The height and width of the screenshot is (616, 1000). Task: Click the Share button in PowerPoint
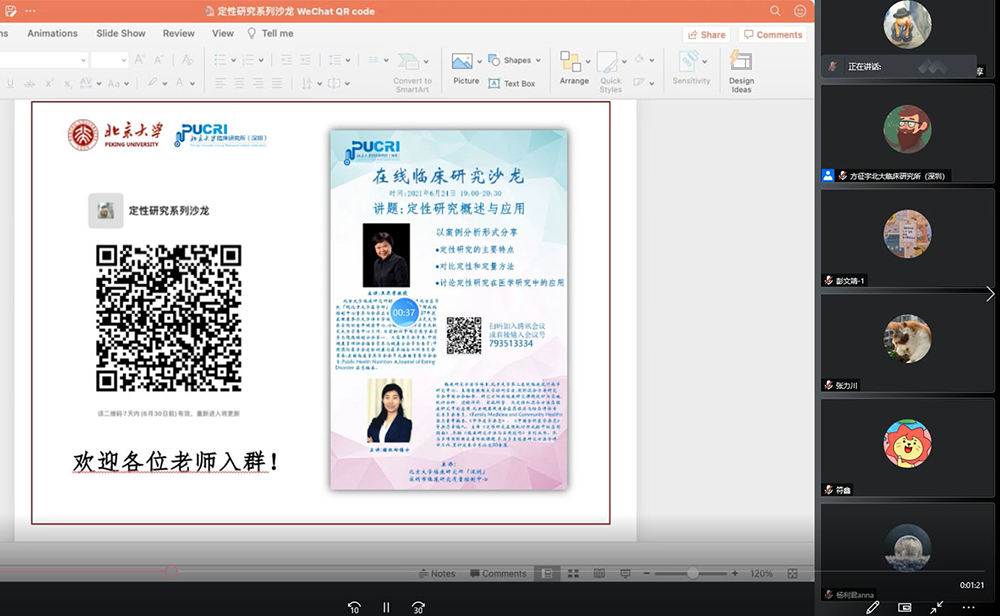707,34
